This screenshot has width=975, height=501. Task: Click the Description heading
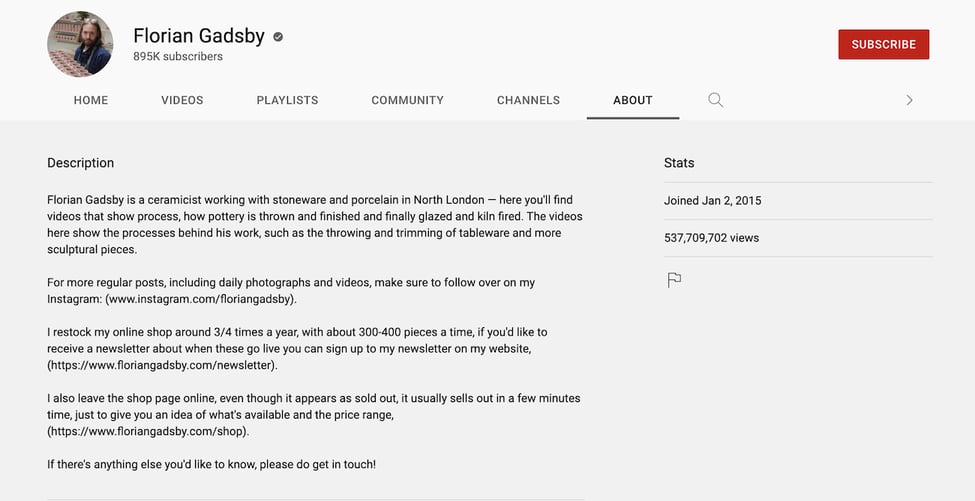(81, 163)
